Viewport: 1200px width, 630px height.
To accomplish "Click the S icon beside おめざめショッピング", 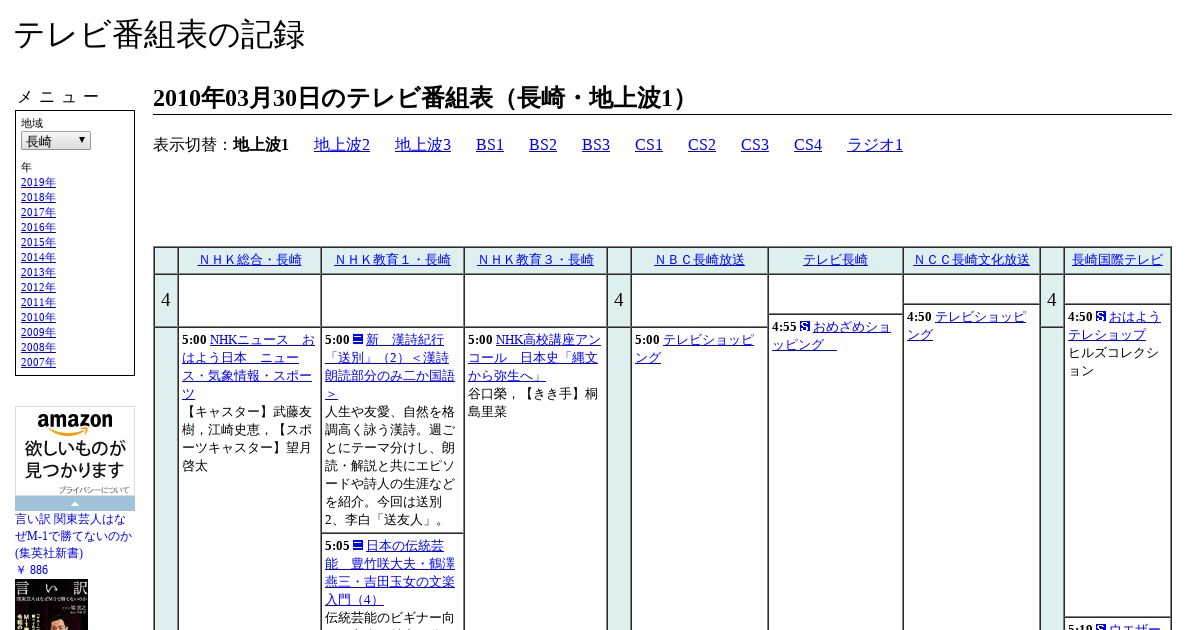I will (x=805, y=327).
